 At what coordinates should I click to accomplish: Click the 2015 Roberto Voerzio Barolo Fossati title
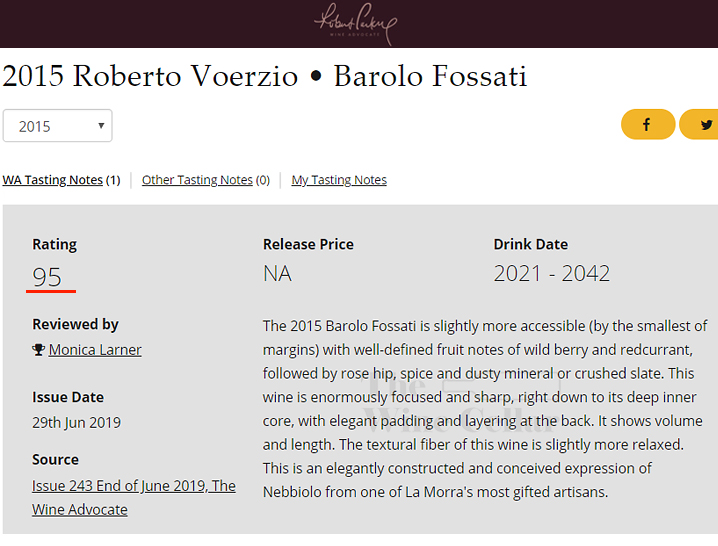[x=265, y=76]
